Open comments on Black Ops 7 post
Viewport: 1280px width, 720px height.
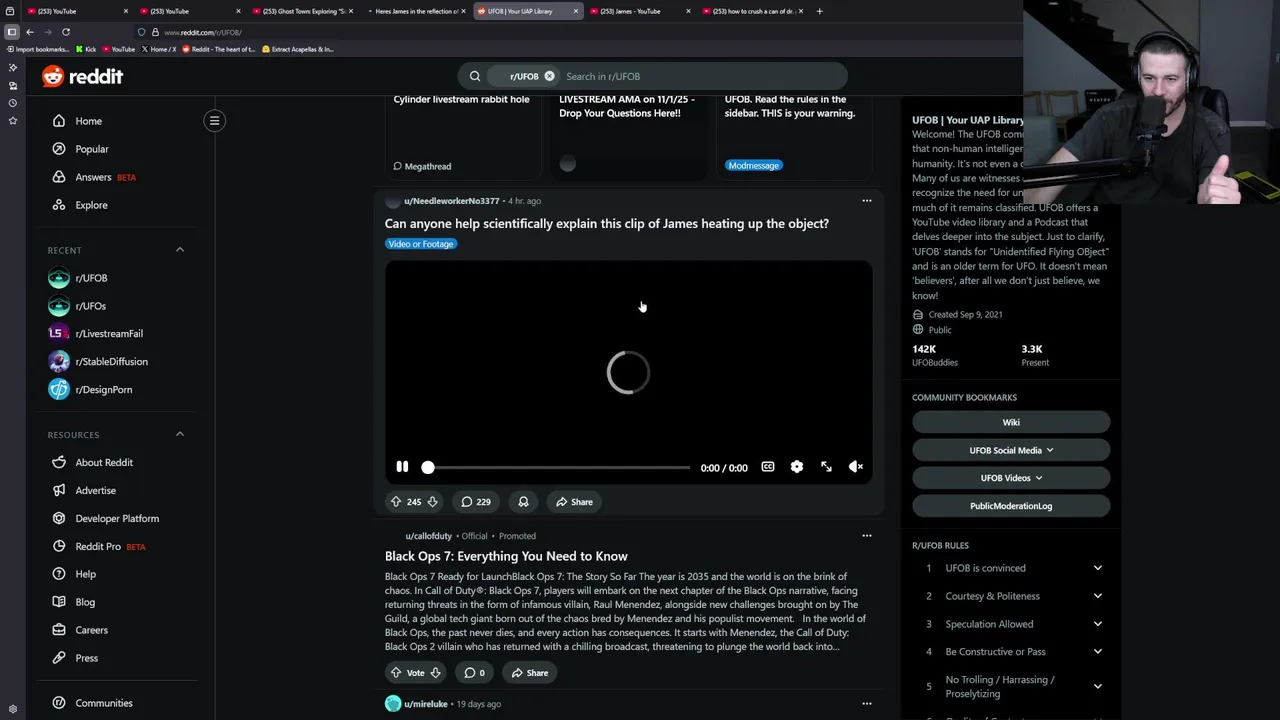(x=474, y=673)
